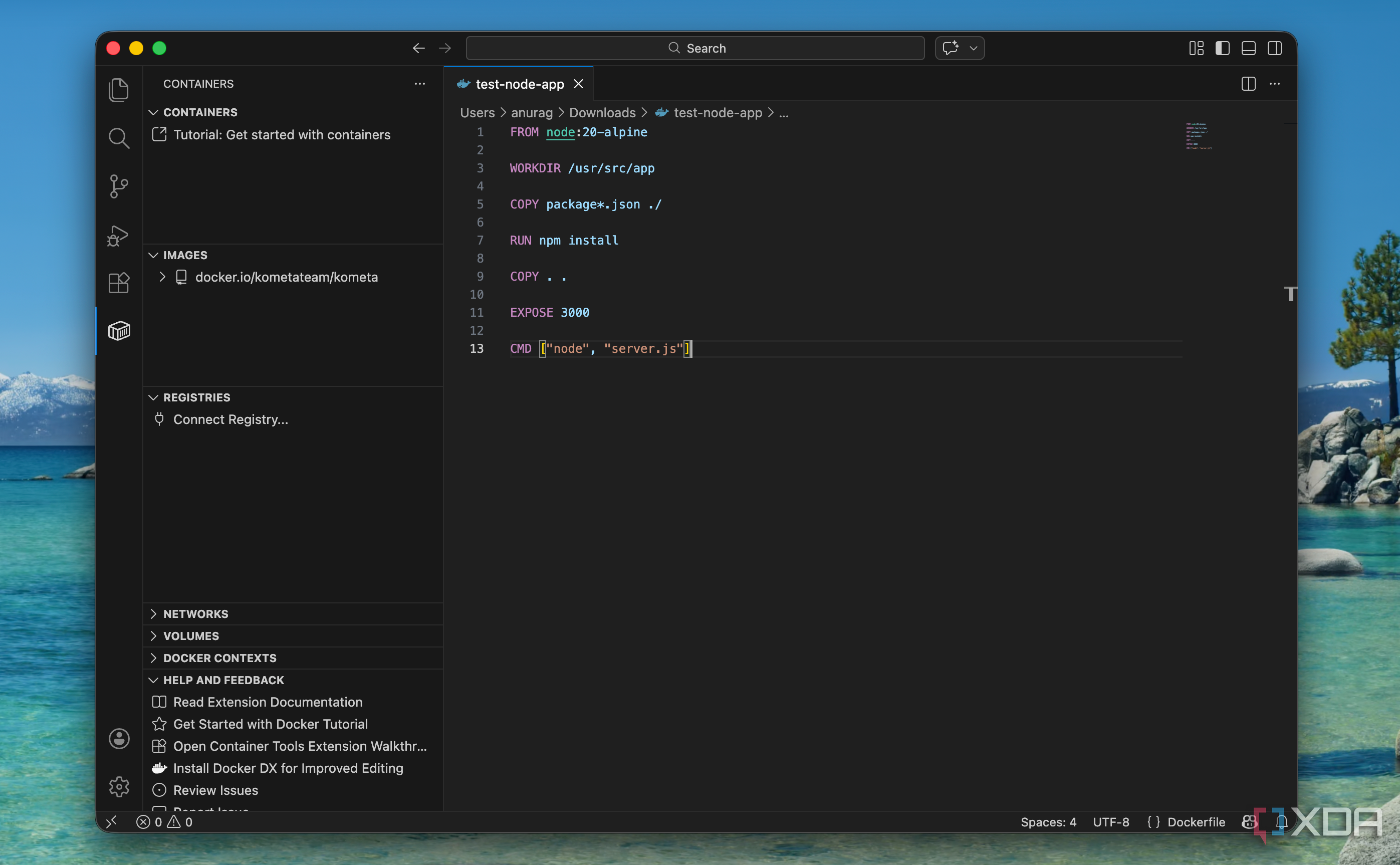Split the editor to the right

pos(1249,84)
